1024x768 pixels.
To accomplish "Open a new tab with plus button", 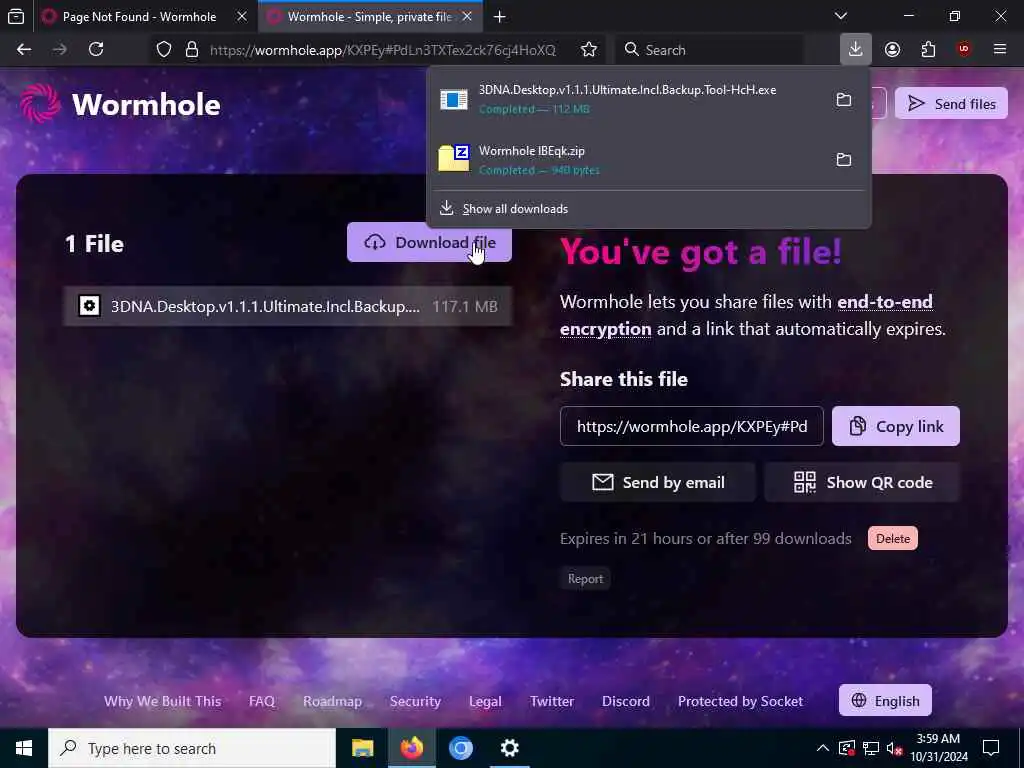I will 500,16.
